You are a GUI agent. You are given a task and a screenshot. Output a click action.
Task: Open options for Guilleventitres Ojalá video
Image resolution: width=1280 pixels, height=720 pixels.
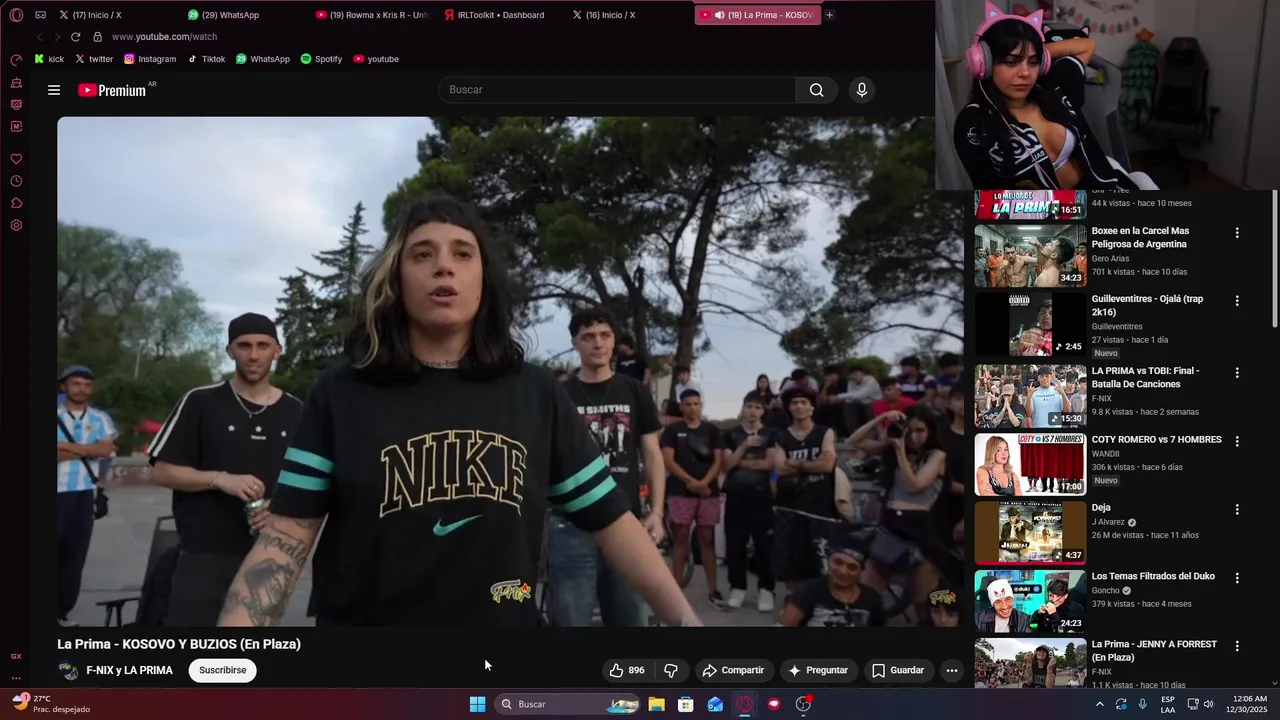tap(1237, 301)
